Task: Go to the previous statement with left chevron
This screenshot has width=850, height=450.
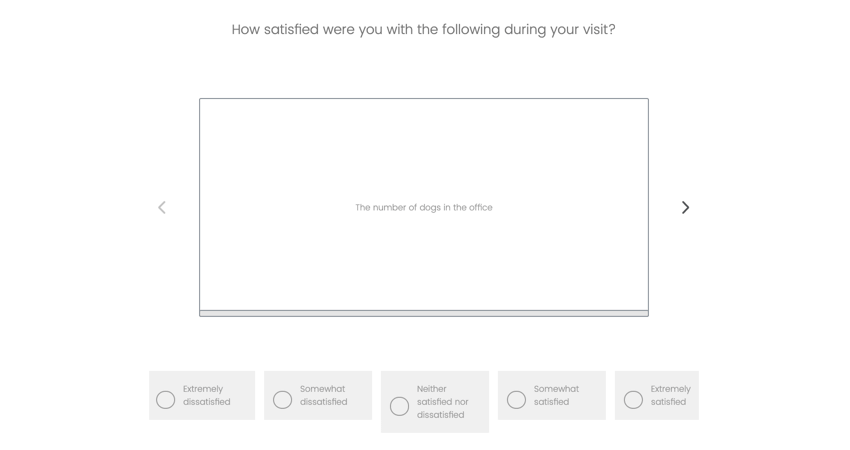Action: coord(162,207)
